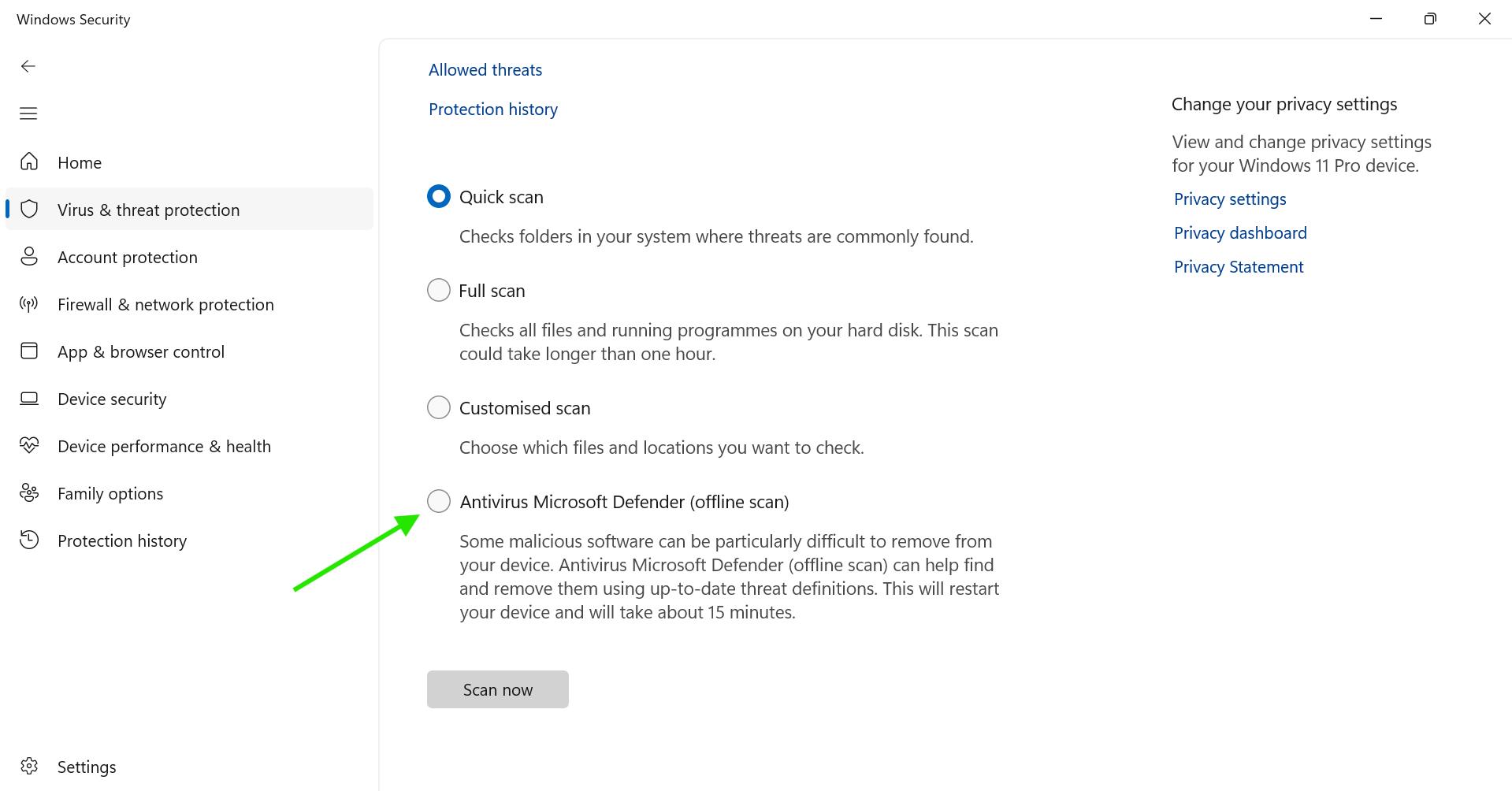Click the Customised scan label text
The width and height of the screenshot is (1512, 791).
pyautogui.click(x=525, y=408)
